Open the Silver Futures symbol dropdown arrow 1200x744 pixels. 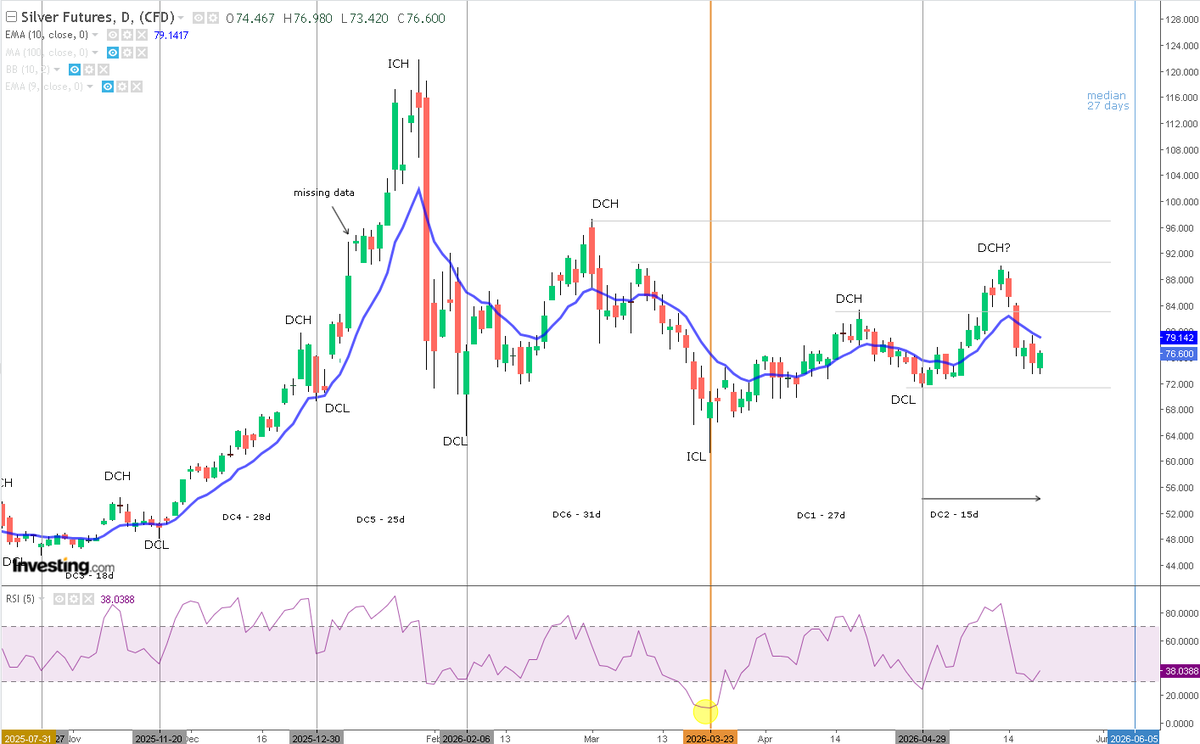point(181,18)
